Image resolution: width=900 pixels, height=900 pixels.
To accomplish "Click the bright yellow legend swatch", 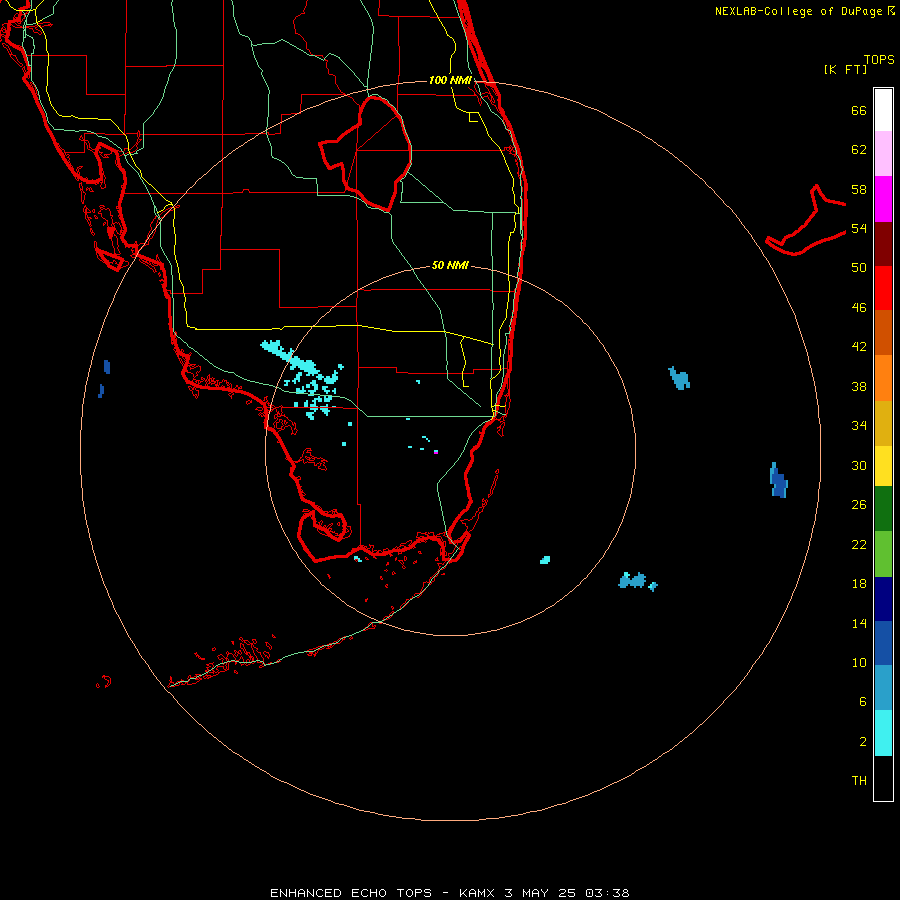I will click(x=883, y=466).
